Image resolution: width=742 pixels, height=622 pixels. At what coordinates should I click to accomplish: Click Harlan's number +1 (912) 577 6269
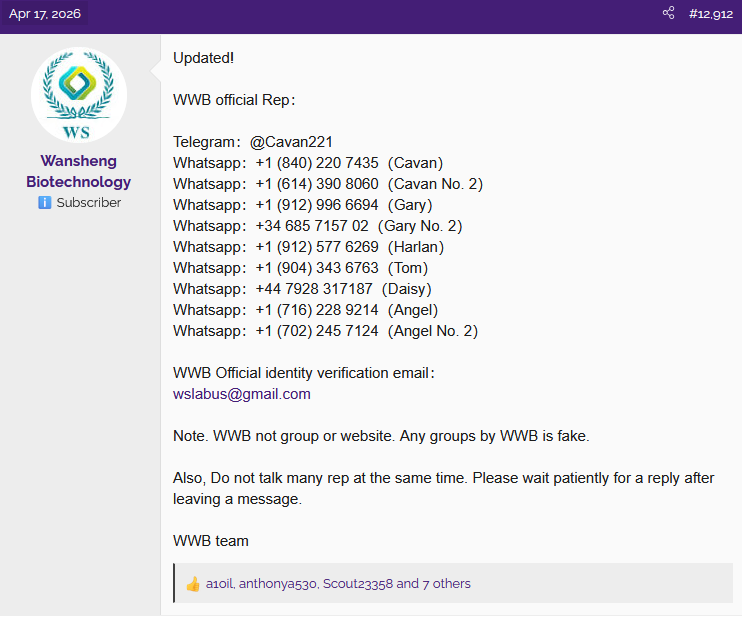click(317, 247)
